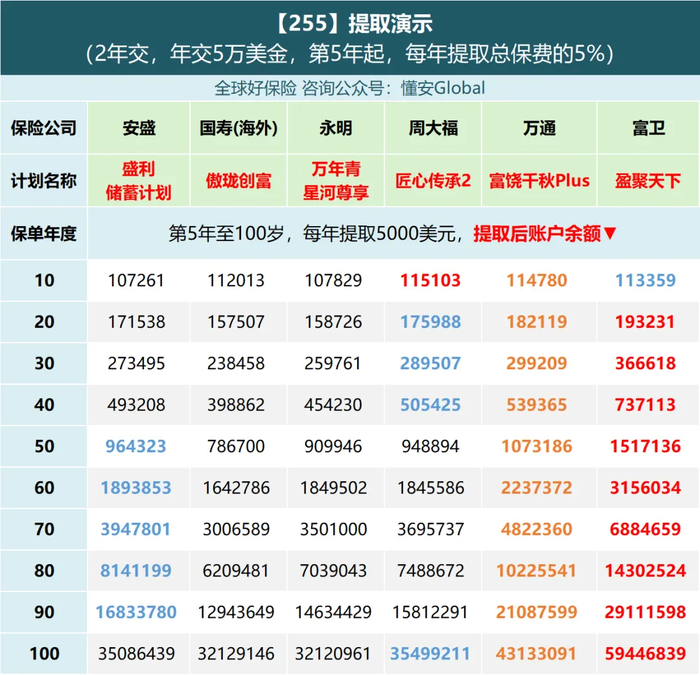Select the 保险公司 row header
The image size is (700, 675).
[x=44, y=128]
